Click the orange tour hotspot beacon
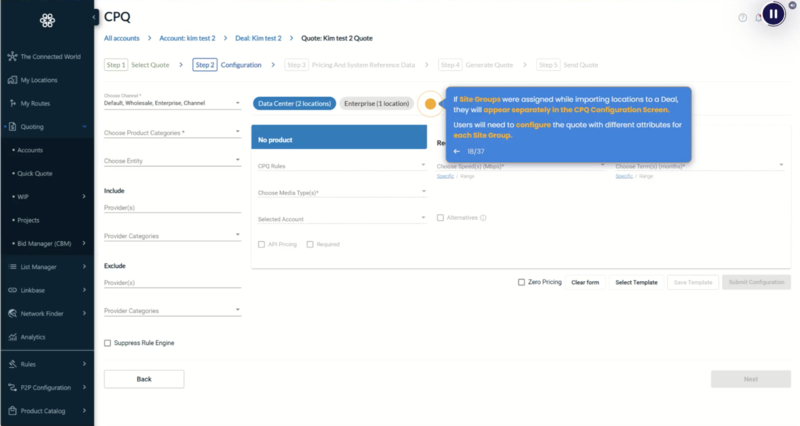 coord(430,104)
